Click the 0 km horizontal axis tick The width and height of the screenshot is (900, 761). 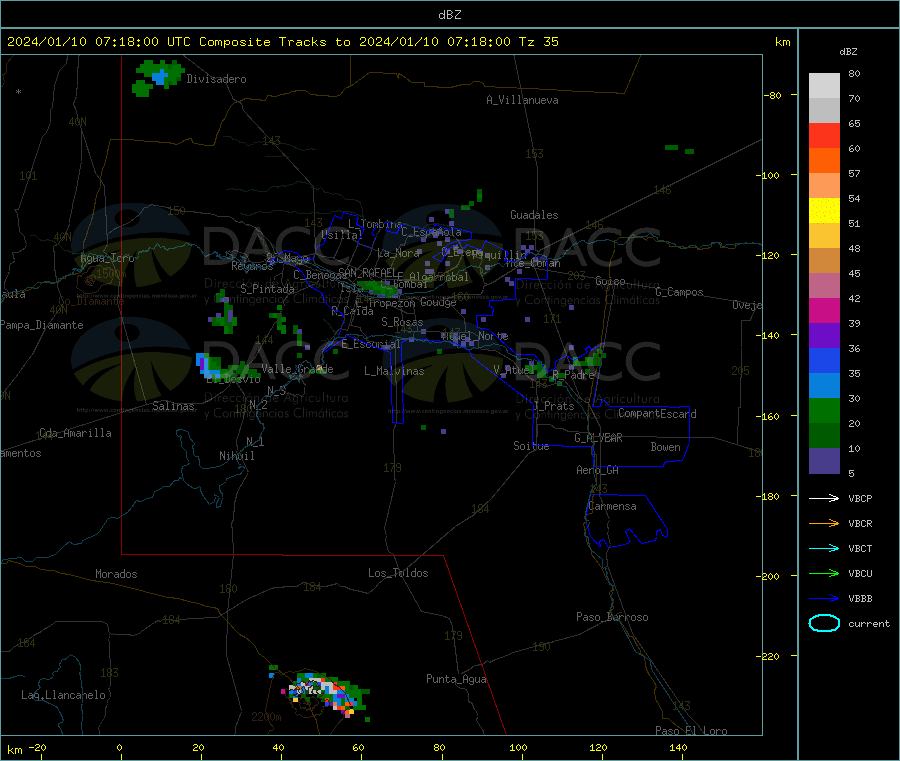point(119,747)
